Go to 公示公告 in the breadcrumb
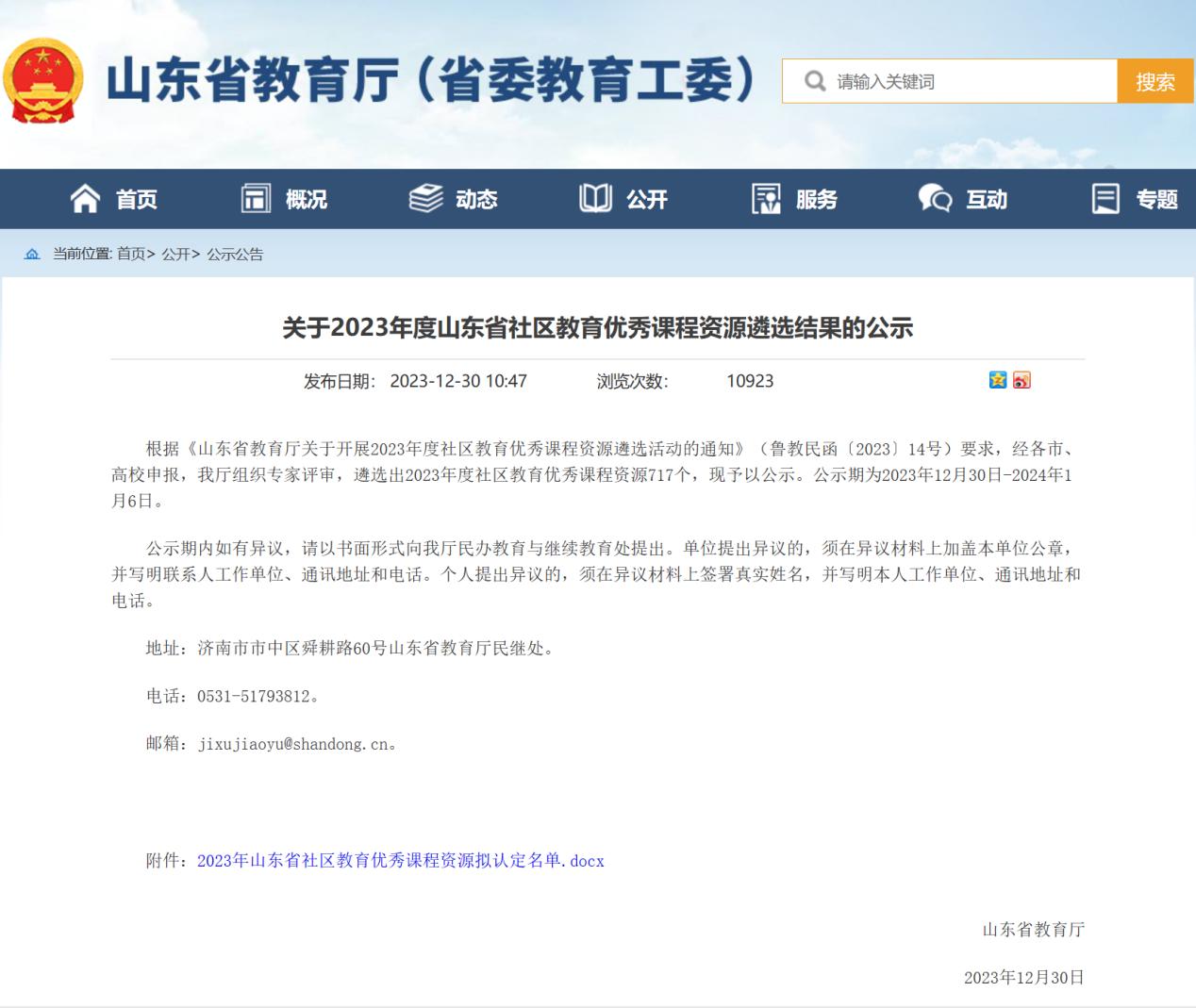This screenshot has width=1196, height=1008. 235,254
